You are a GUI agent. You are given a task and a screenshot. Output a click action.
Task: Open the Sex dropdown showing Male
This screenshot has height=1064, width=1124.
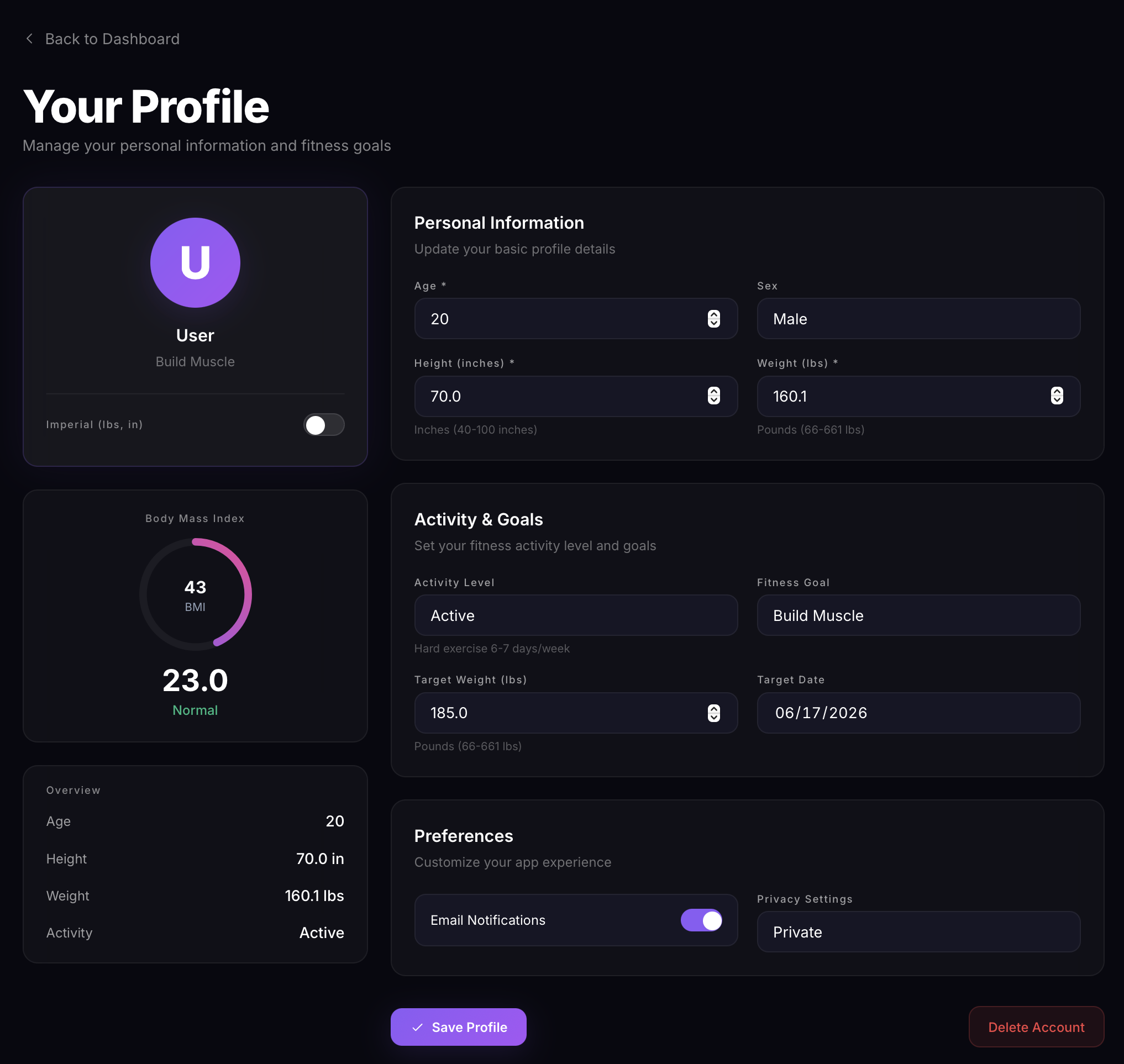918,319
